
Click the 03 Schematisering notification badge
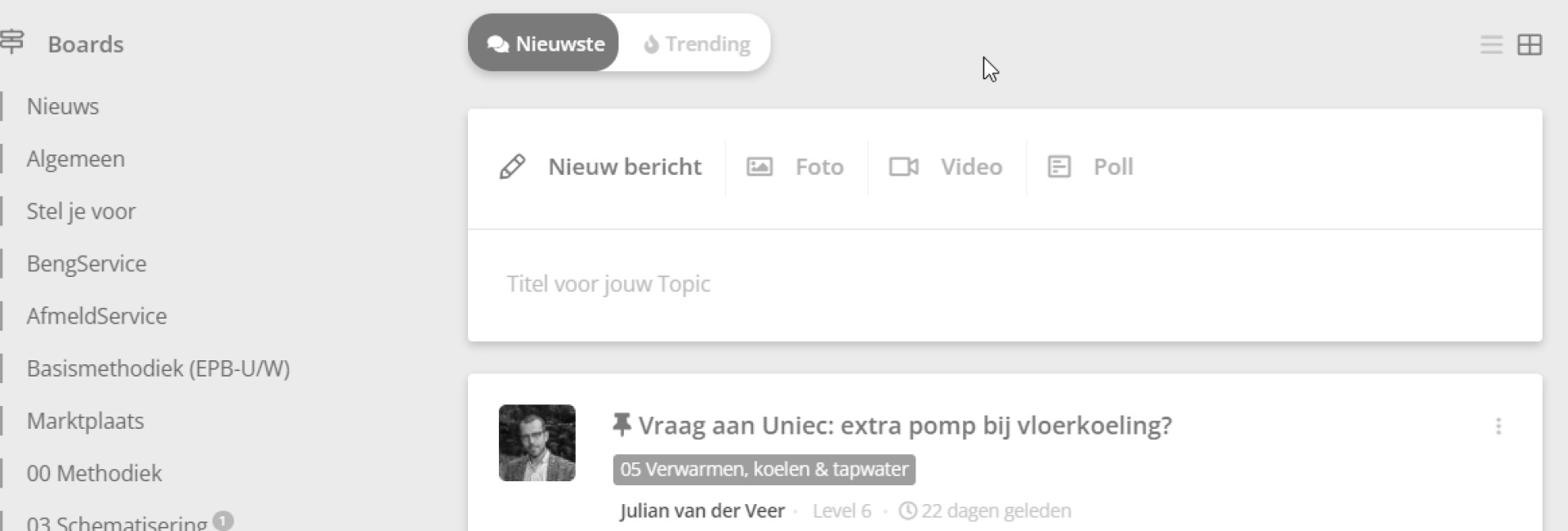(x=223, y=520)
